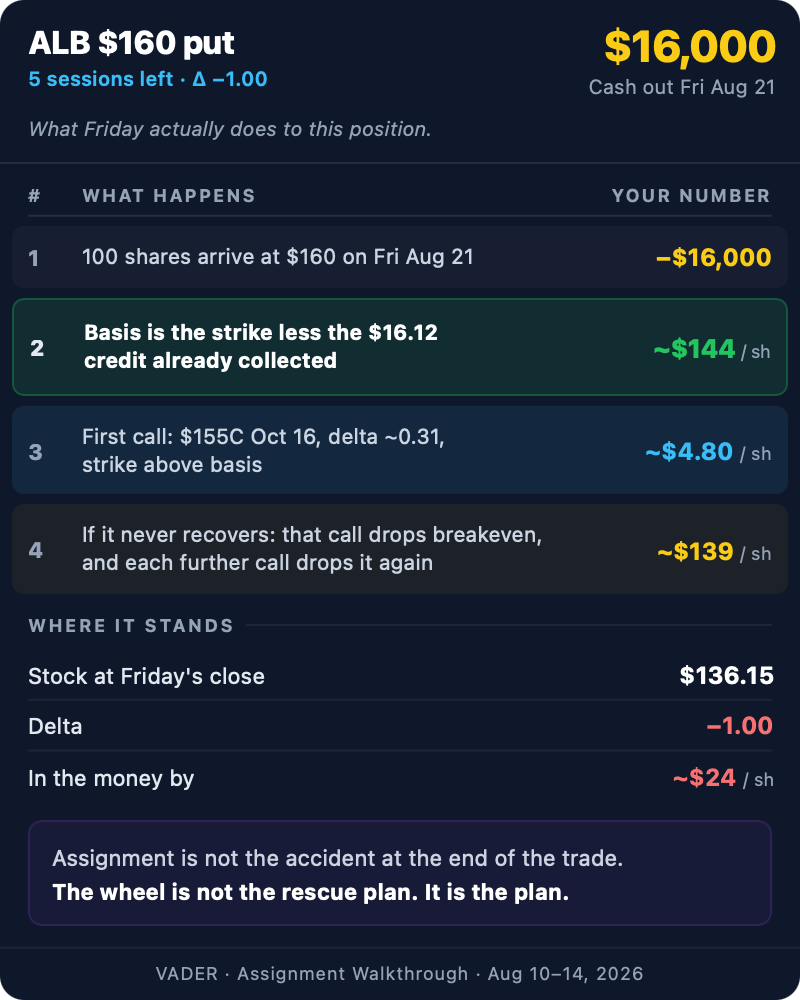Click the ~$139 per share breakeven
The height and width of the screenshot is (1000, 800).
714,552
